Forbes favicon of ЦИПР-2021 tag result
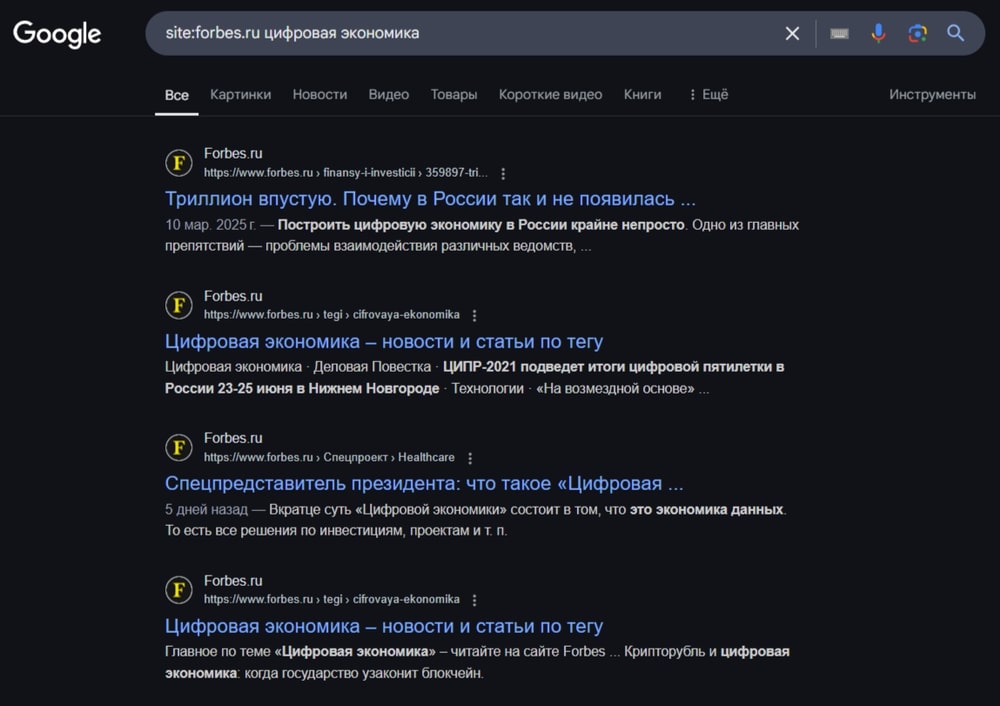 coord(179,305)
